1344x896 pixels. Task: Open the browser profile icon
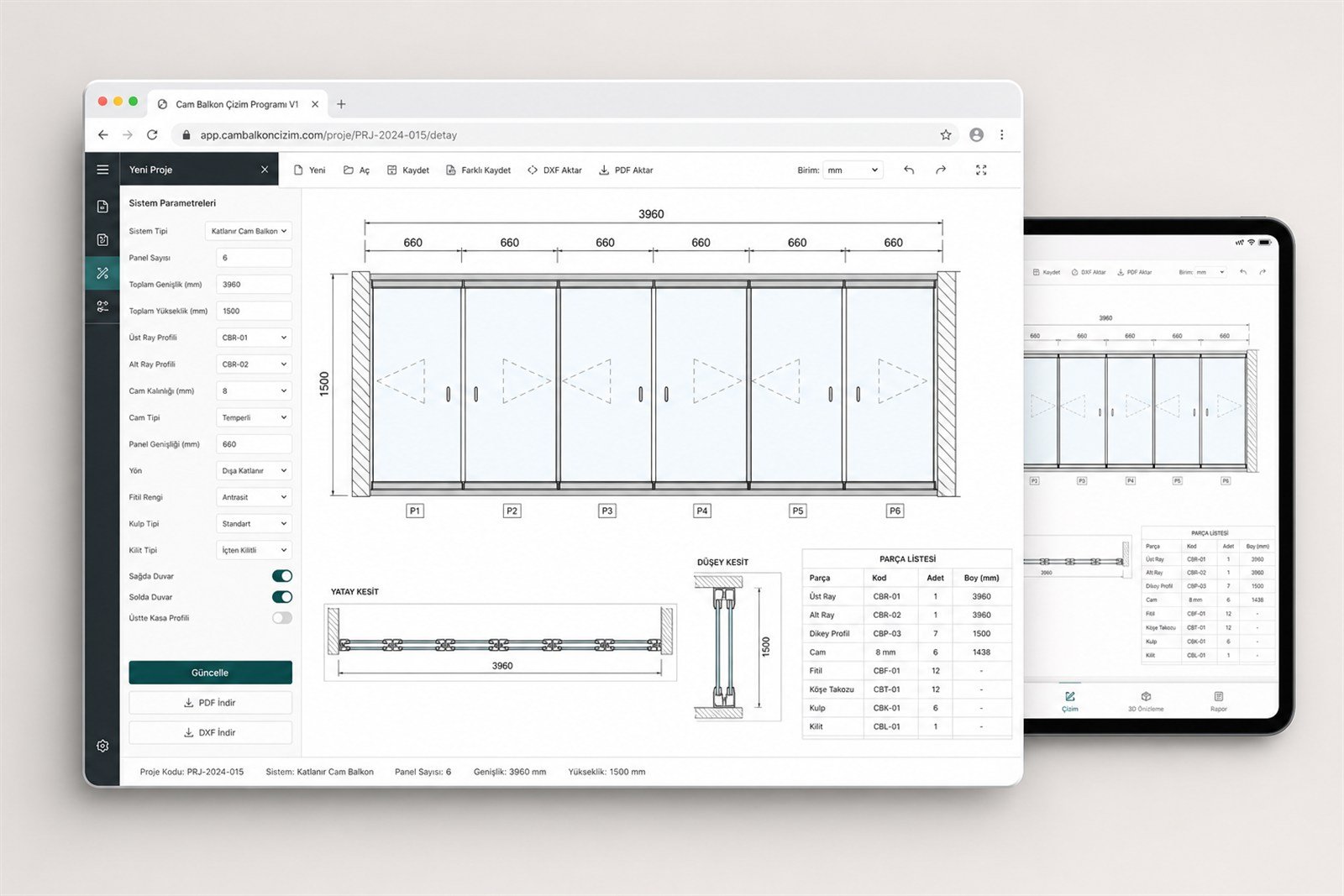point(976,134)
